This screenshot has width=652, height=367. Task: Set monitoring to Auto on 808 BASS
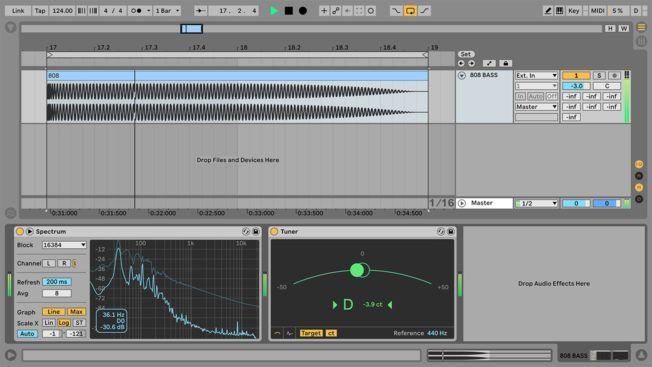536,96
